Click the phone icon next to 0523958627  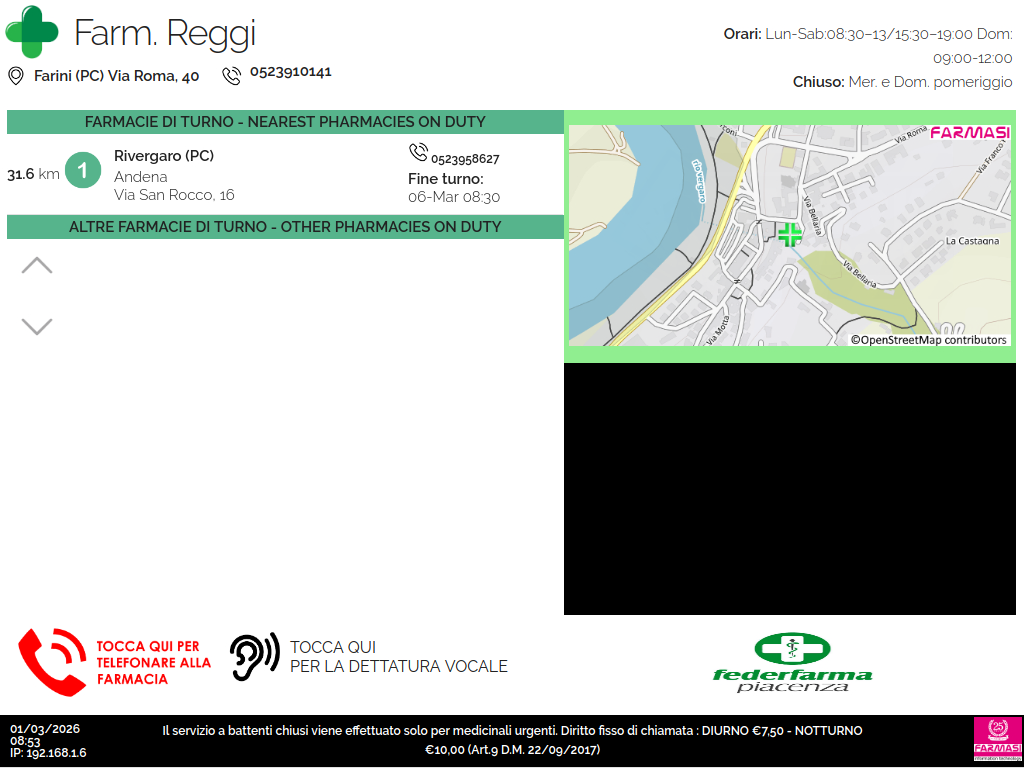click(418, 152)
